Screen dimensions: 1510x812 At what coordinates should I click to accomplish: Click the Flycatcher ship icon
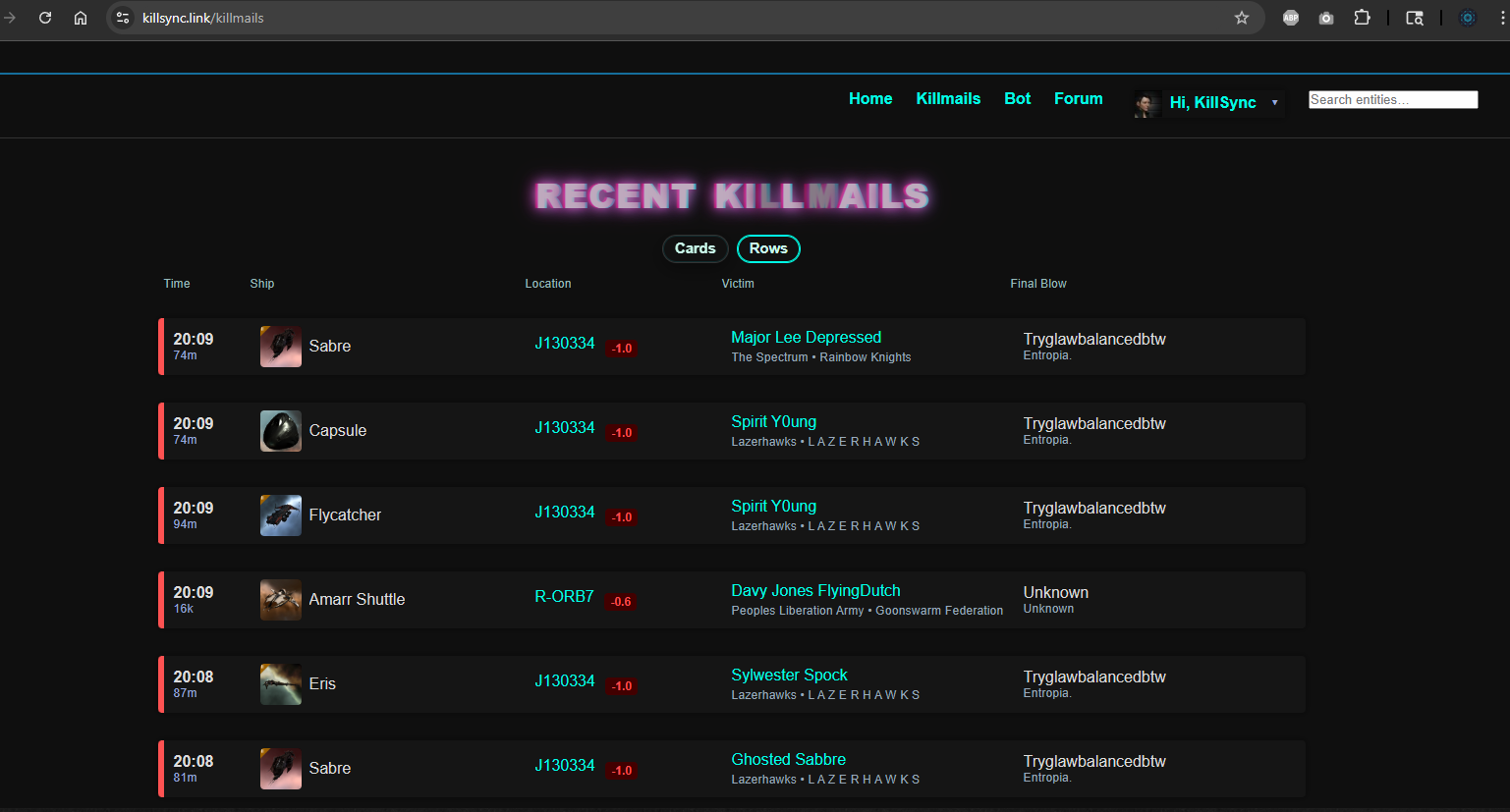tap(280, 515)
